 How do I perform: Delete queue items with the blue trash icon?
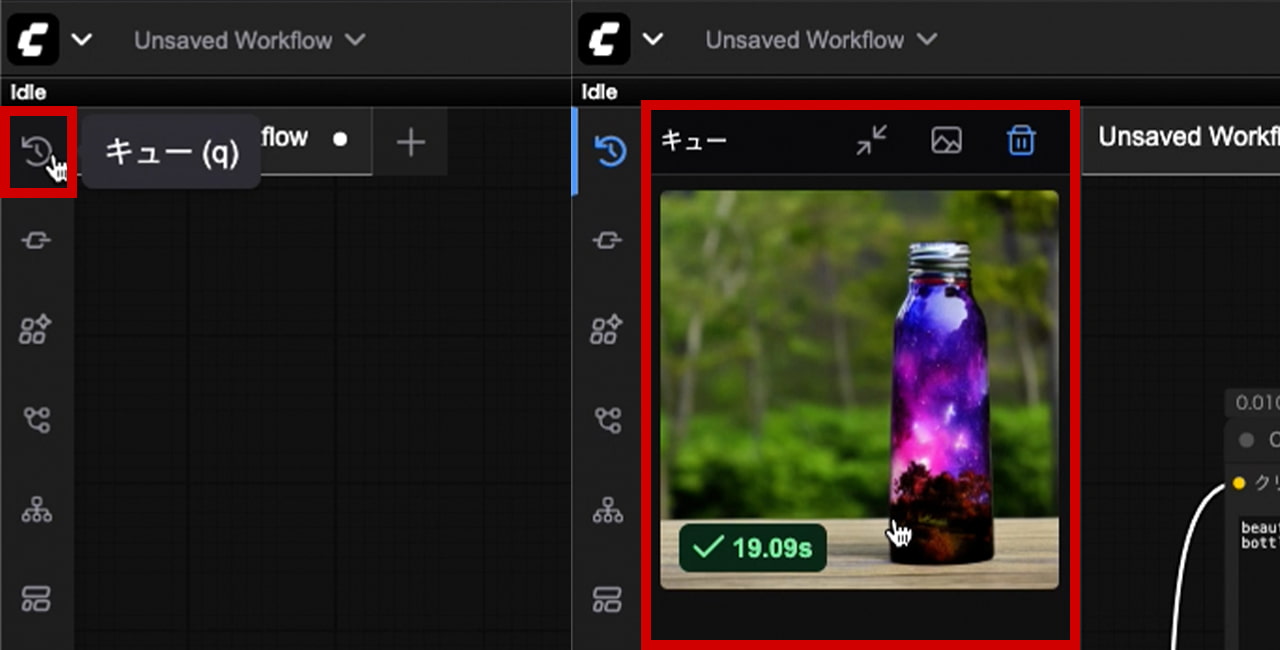click(x=1020, y=141)
